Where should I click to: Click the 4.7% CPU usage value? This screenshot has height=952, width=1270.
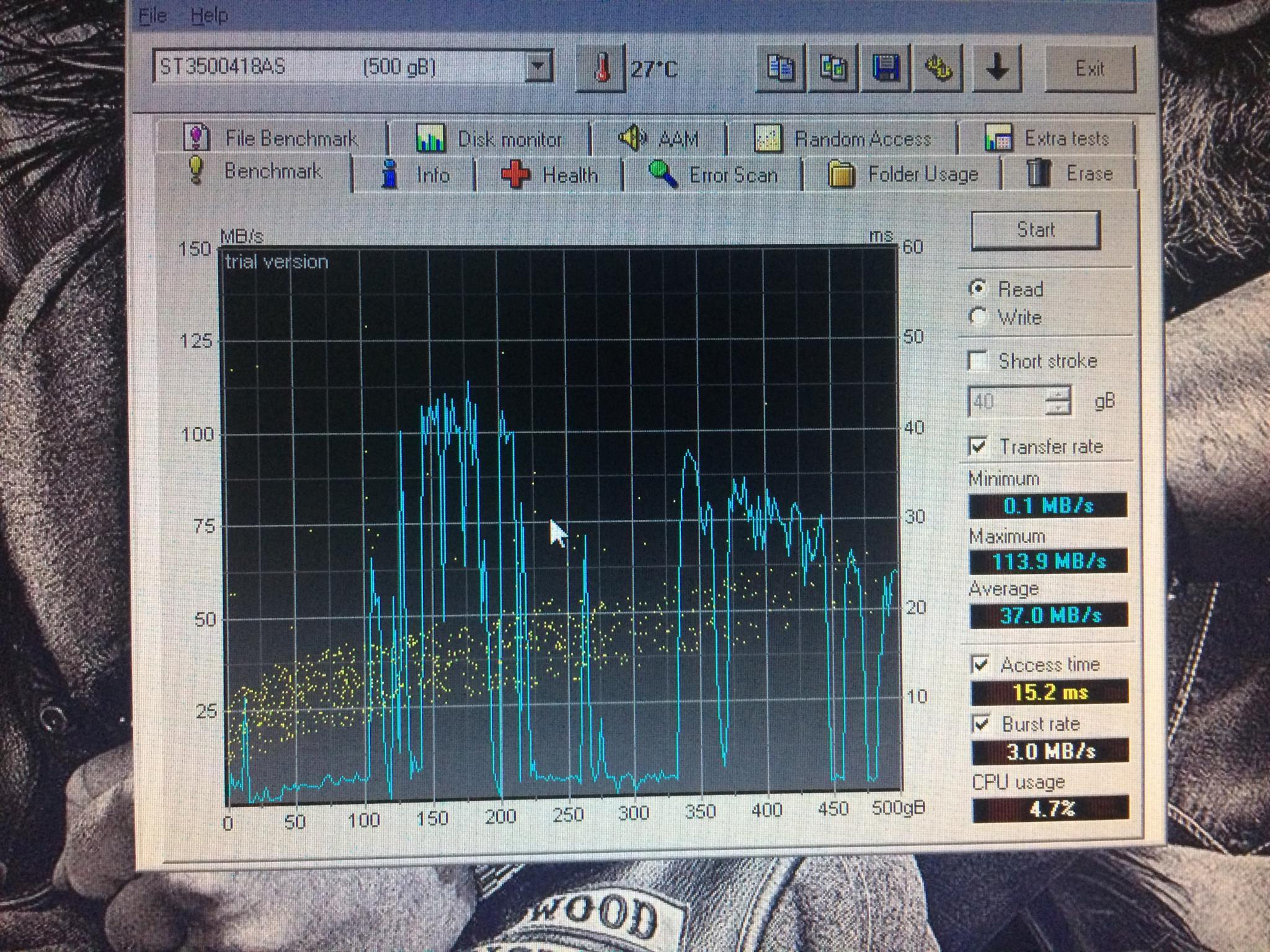1051,809
